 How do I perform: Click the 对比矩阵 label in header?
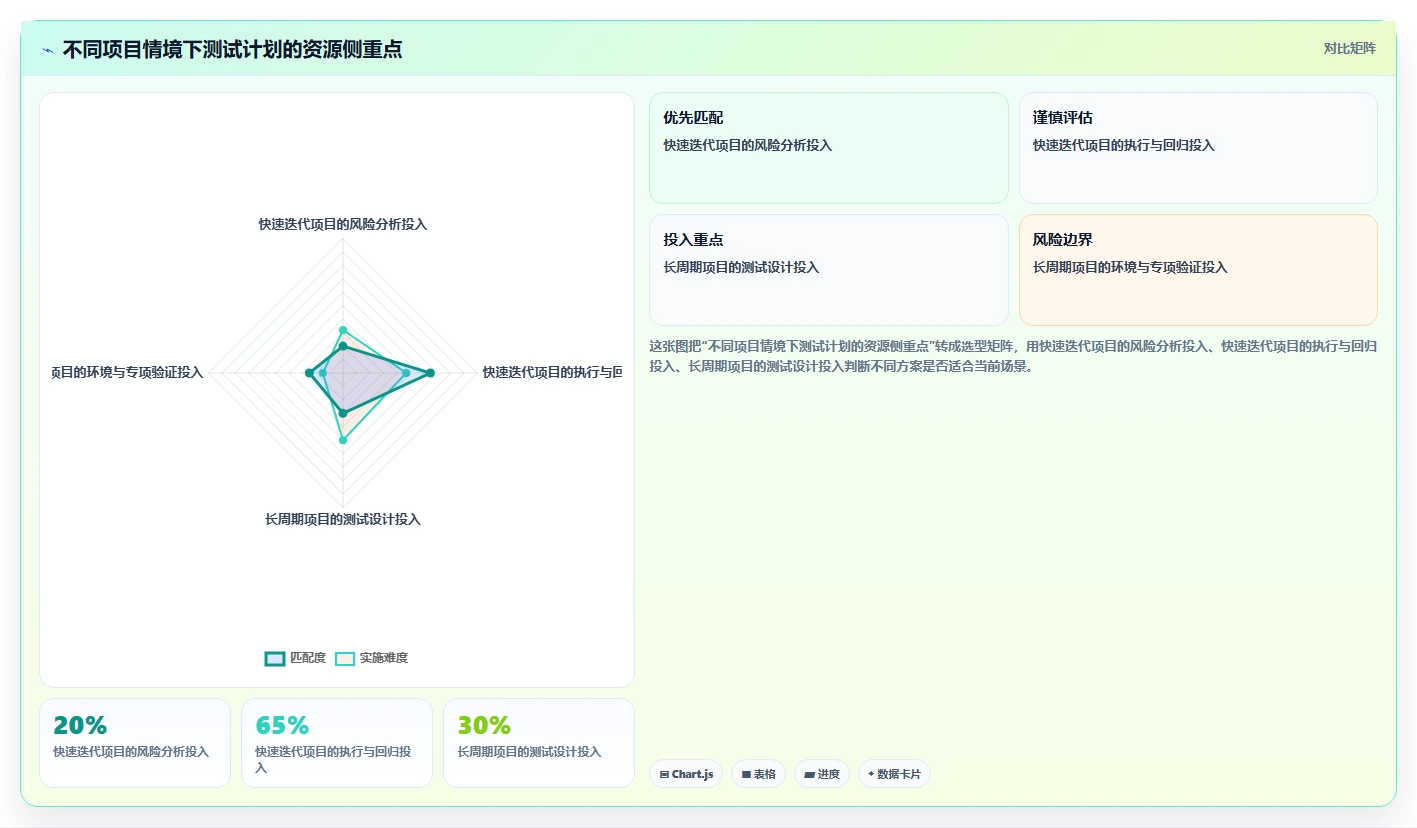click(1349, 48)
